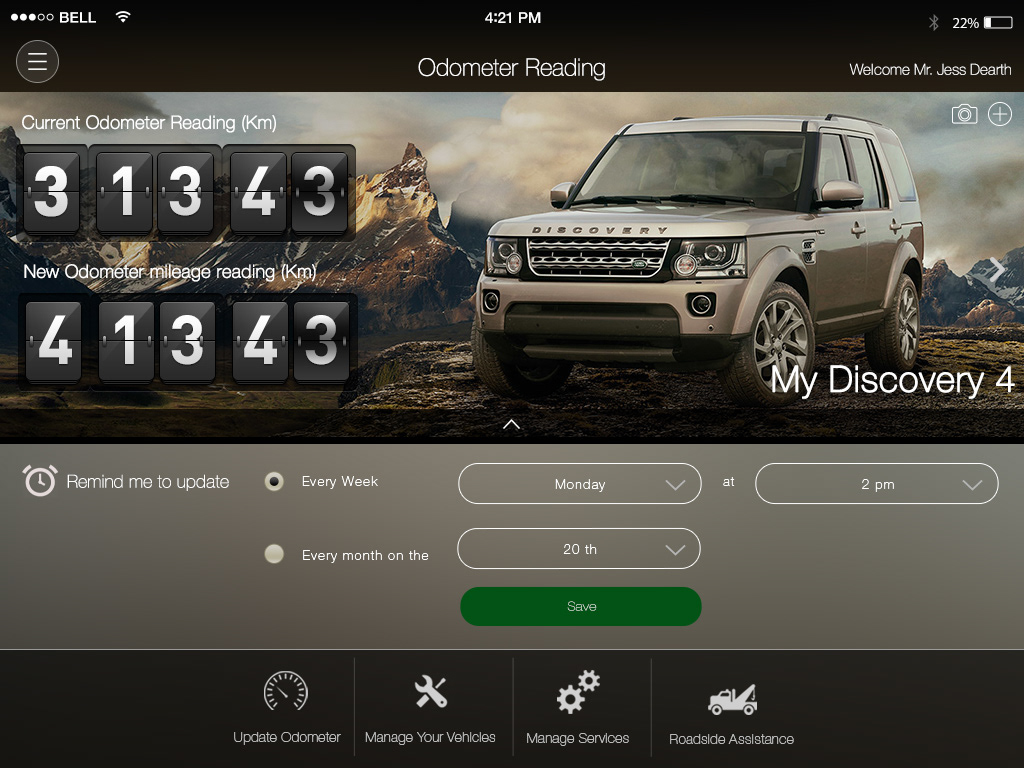Image resolution: width=1024 pixels, height=768 pixels.
Task: Click the green Save button
Action: (581, 607)
